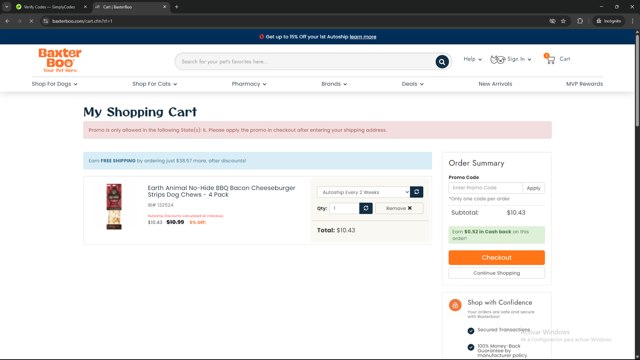Expand the Pharmacy menu

249,84
